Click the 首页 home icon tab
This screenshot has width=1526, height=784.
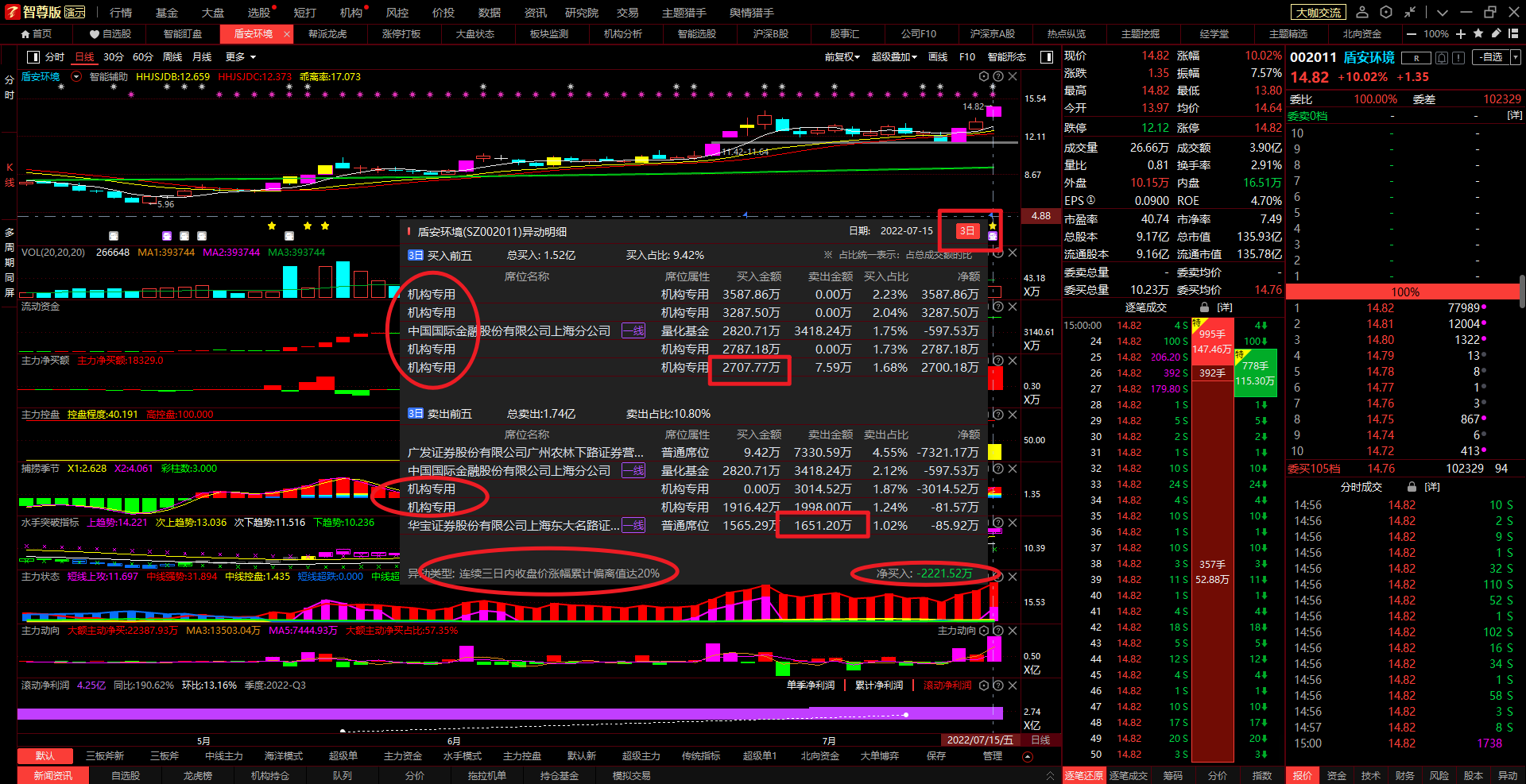click(x=37, y=34)
